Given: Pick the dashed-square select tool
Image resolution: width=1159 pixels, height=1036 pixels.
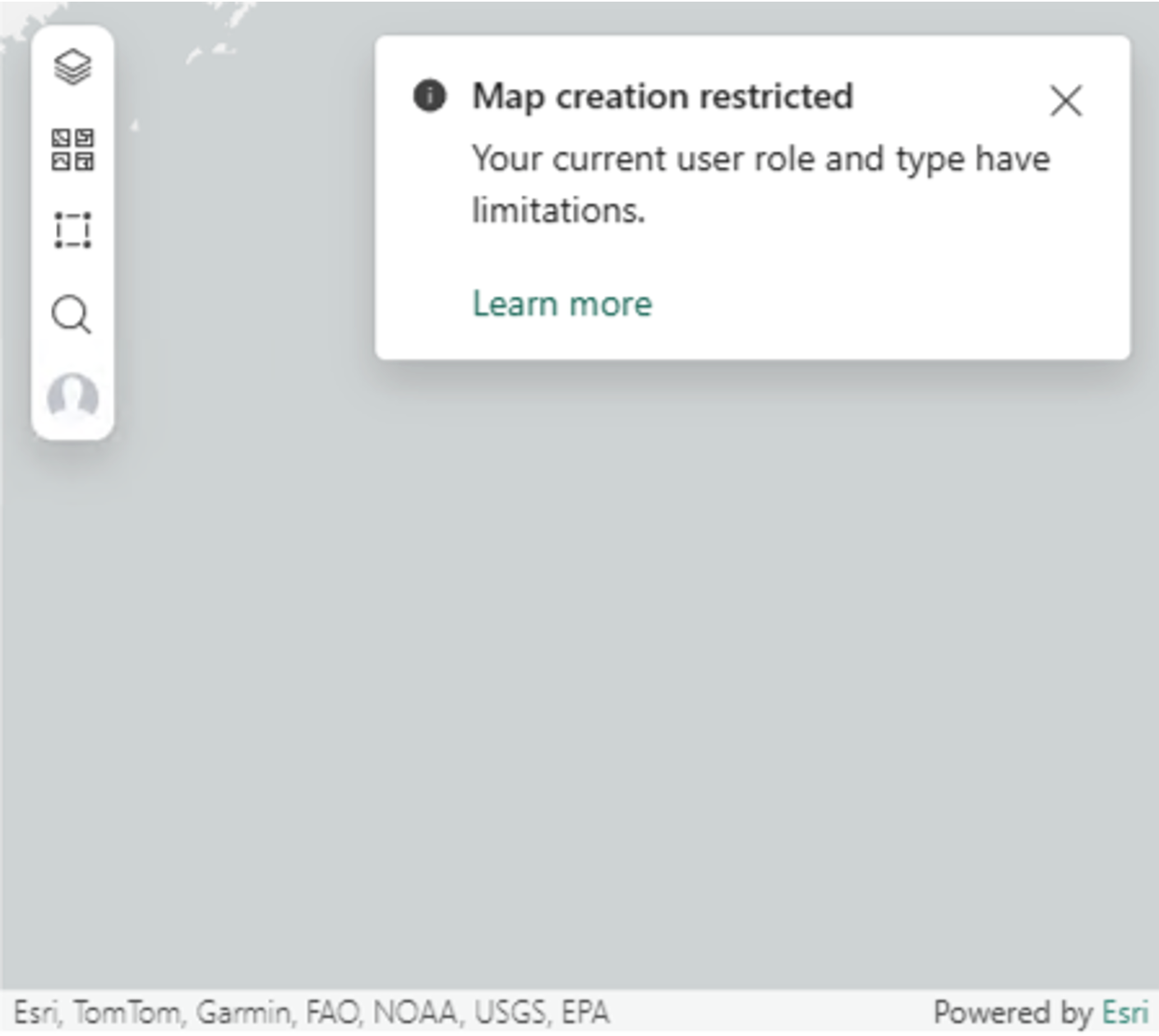Looking at the screenshot, I should point(72,230).
